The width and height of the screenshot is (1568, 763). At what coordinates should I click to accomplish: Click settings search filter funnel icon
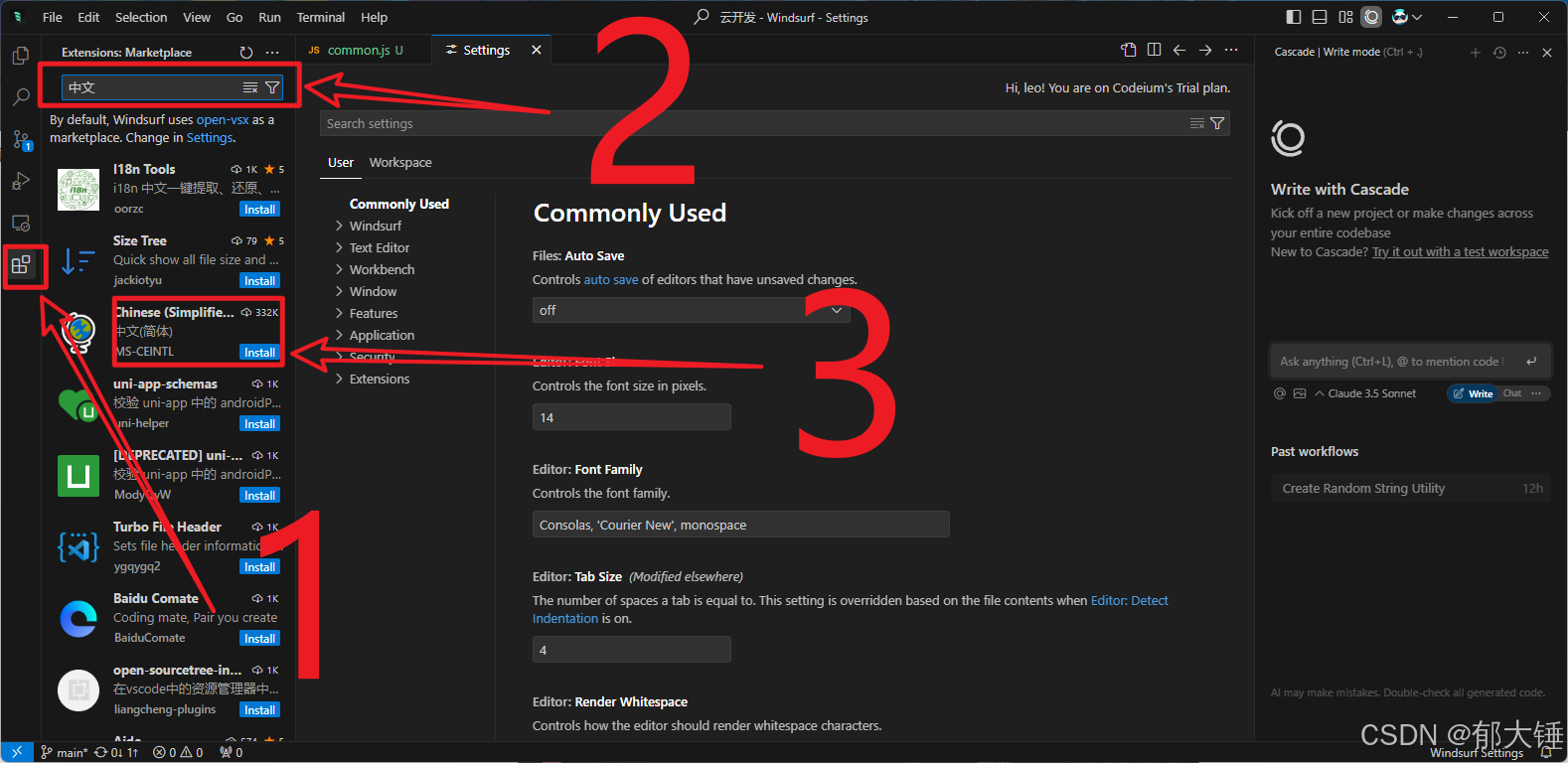(1217, 123)
